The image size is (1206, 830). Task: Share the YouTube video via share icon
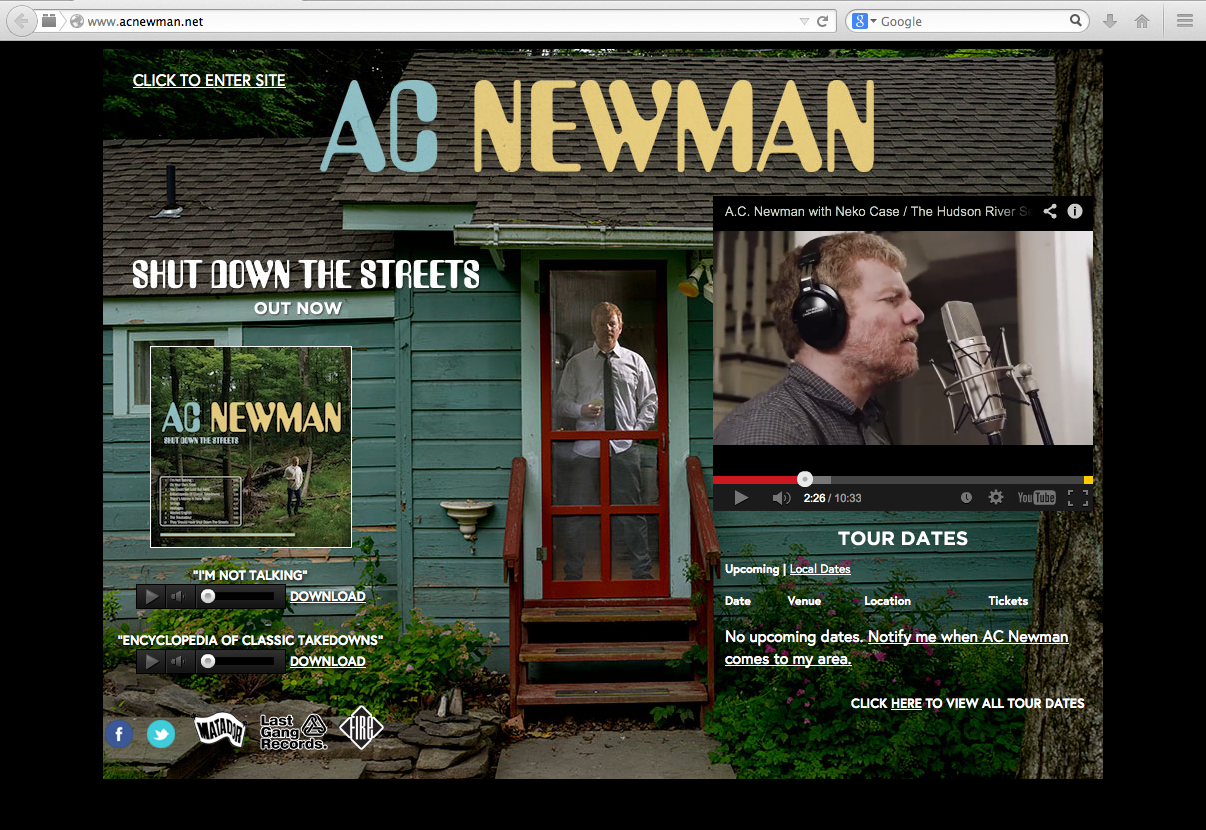click(x=1050, y=211)
